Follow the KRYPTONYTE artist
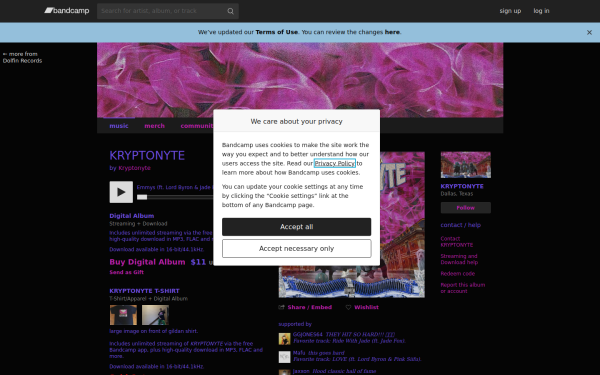Viewport: 600px width, 375px height. click(x=466, y=208)
